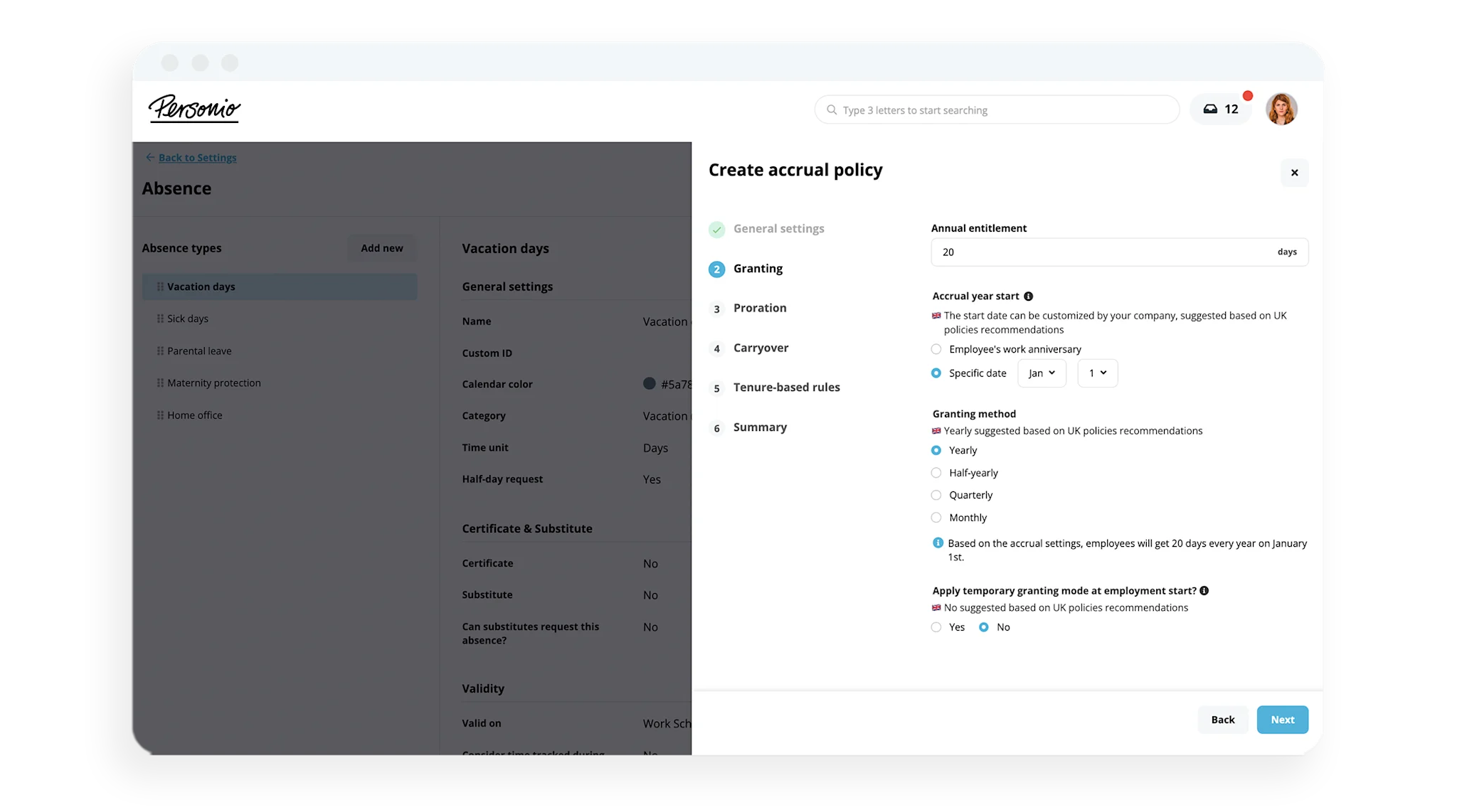Open the user profile avatar
This screenshot has height=812, width=1457.
point(1281,109)
